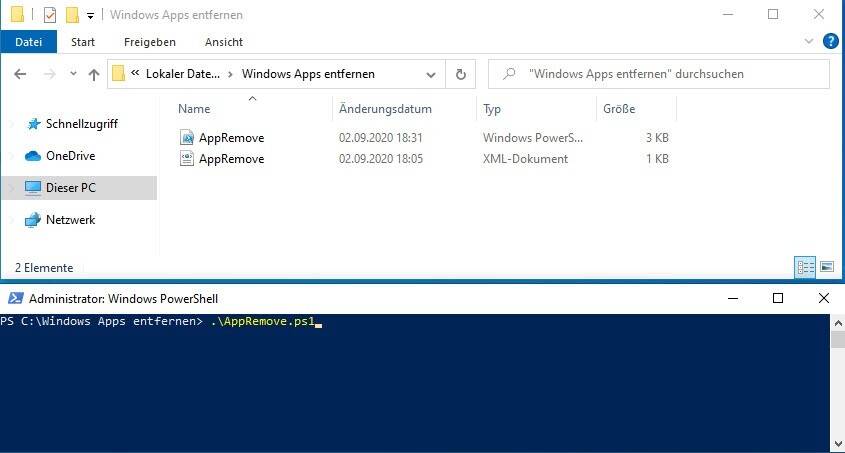Go back using the back arrow
This screenshot has height=453, width=845.
point(21,74)
